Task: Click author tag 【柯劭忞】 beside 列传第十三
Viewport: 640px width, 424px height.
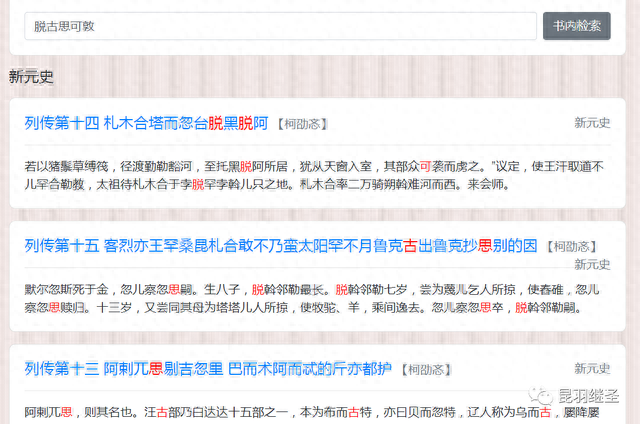Action: coord(426,370)
